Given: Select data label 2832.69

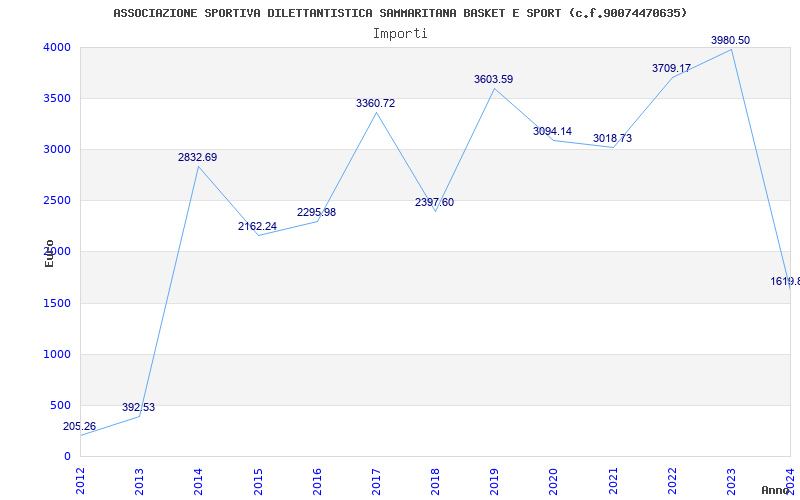Looking at the screenshot, I should 197,157.
